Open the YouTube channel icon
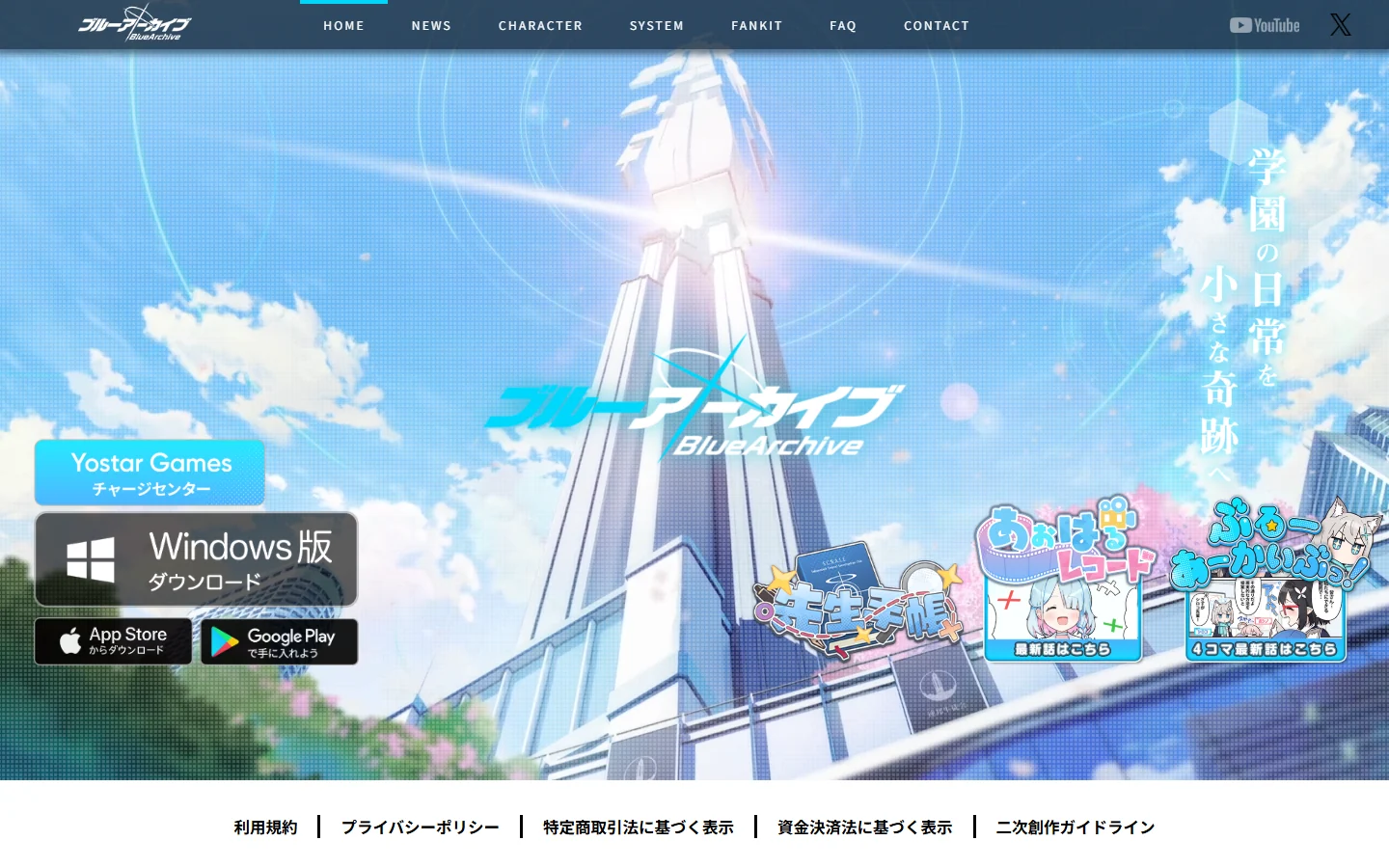Viewport: 1389px width, 868px height. (1265, 25)
